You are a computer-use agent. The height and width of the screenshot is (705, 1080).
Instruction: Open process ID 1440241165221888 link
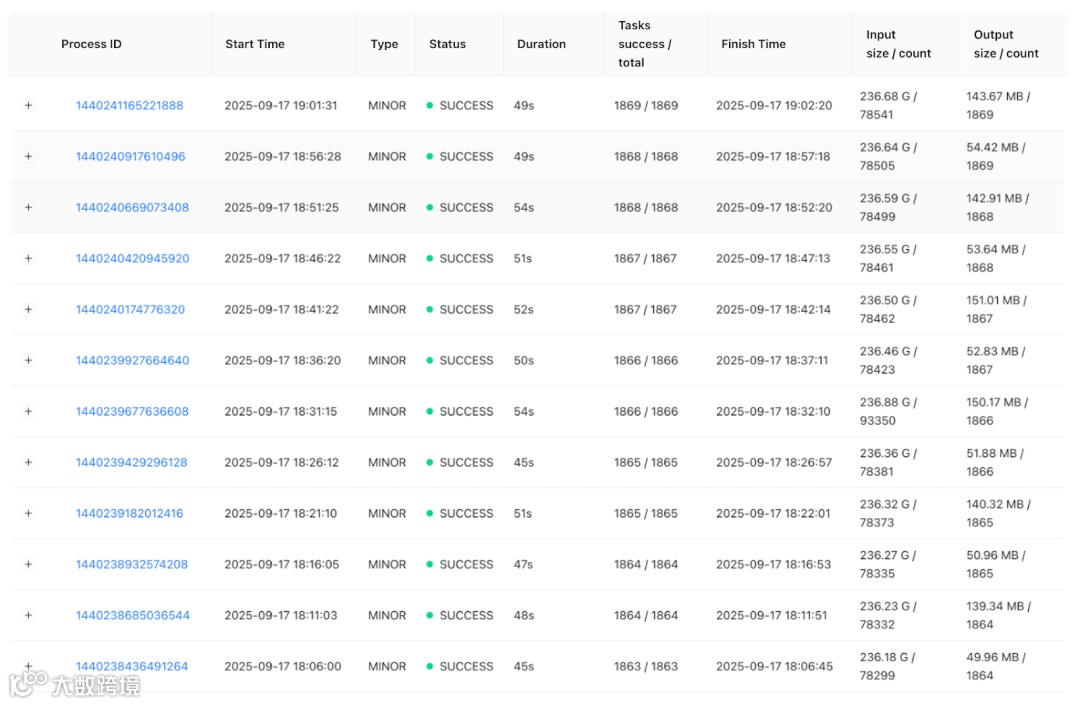point(129,105)
